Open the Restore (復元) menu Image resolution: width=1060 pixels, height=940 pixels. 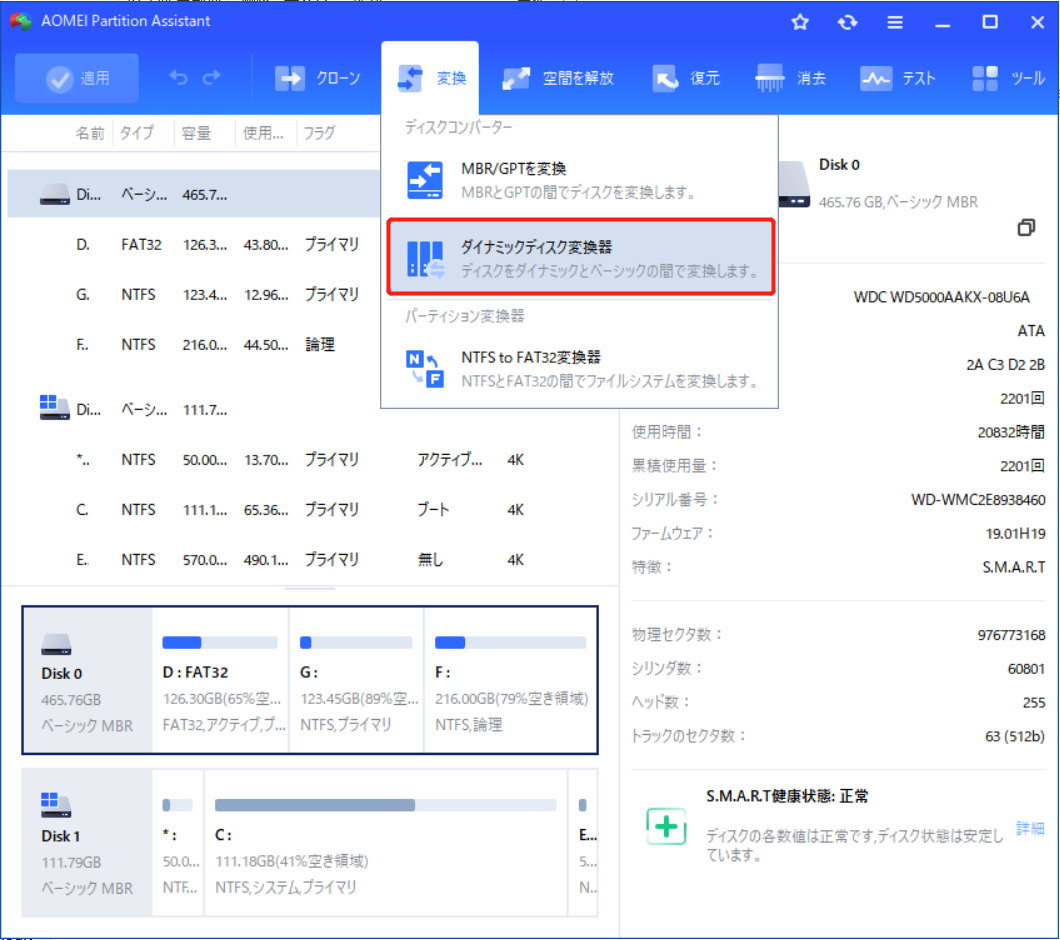pyautogui.click(x=685, y=78)
